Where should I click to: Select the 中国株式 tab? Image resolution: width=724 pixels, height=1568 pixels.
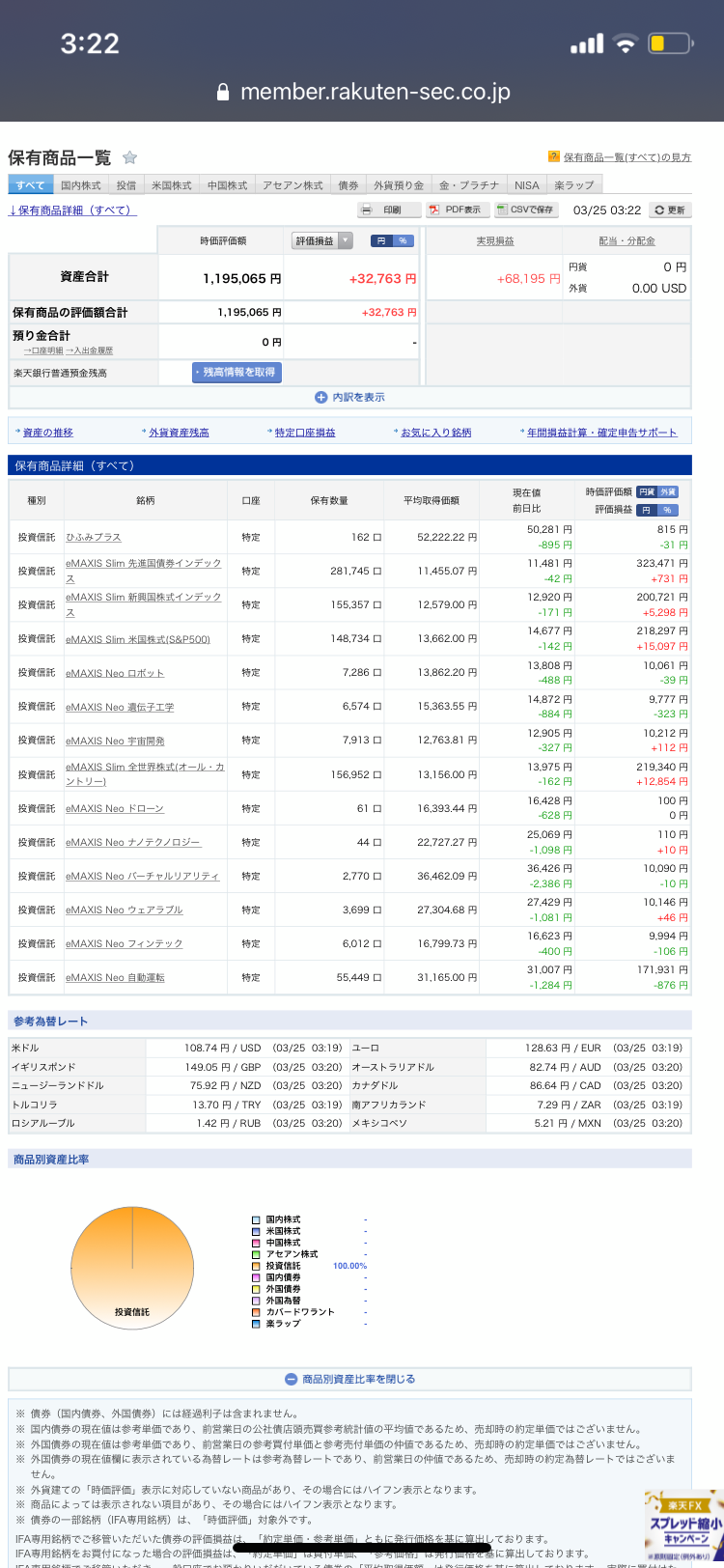click(x=227, y=185)
